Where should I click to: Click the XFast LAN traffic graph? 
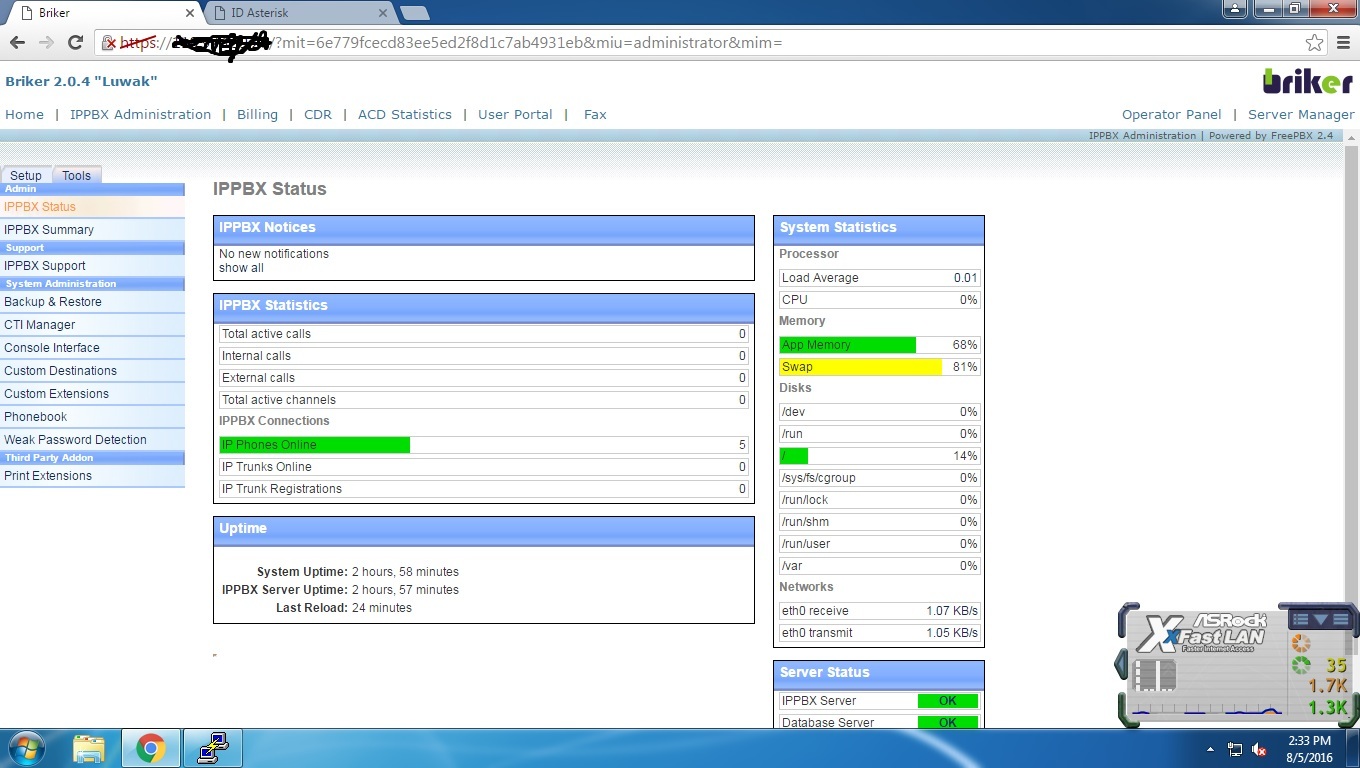pyautogui.click(x=1207, y=708)
